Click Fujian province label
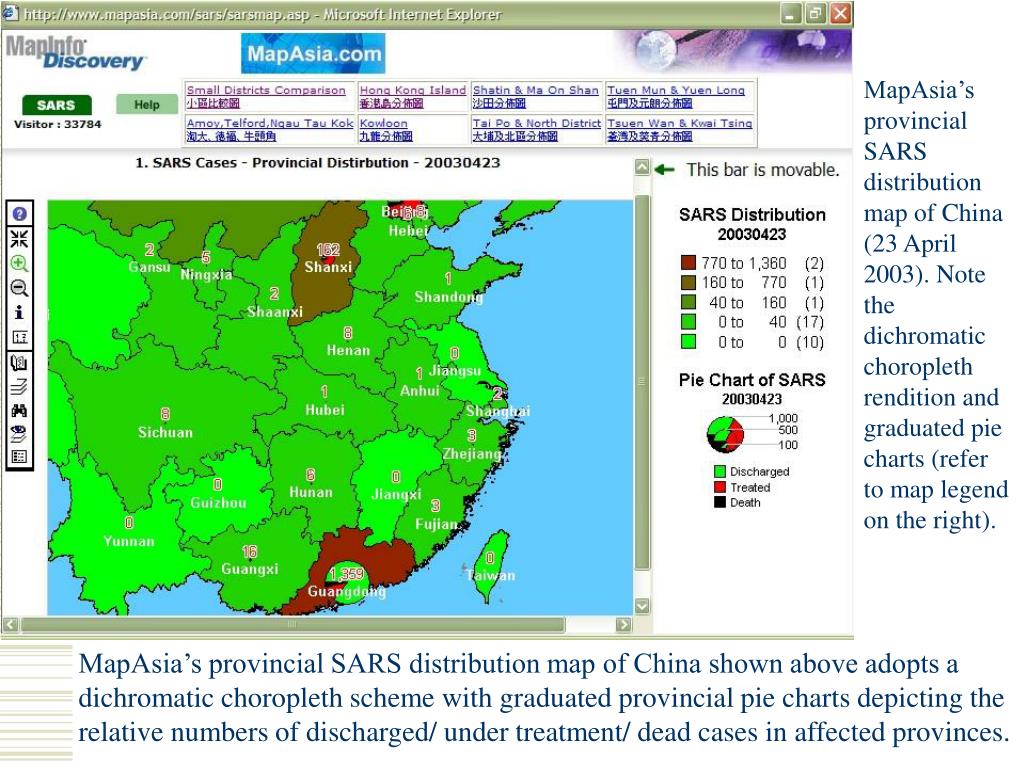 436,524
